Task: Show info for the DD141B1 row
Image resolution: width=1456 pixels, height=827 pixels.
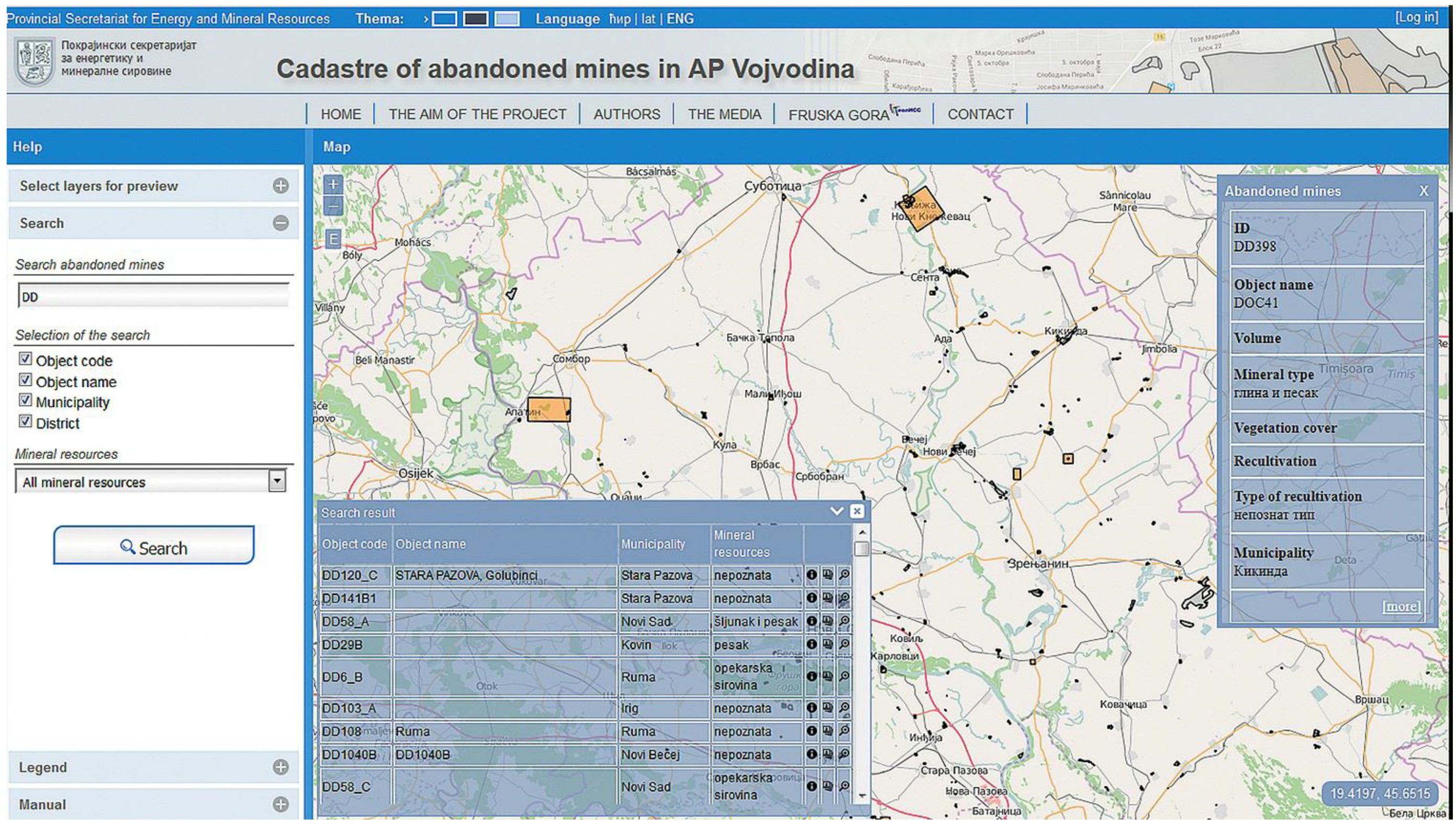Action: 811,598
